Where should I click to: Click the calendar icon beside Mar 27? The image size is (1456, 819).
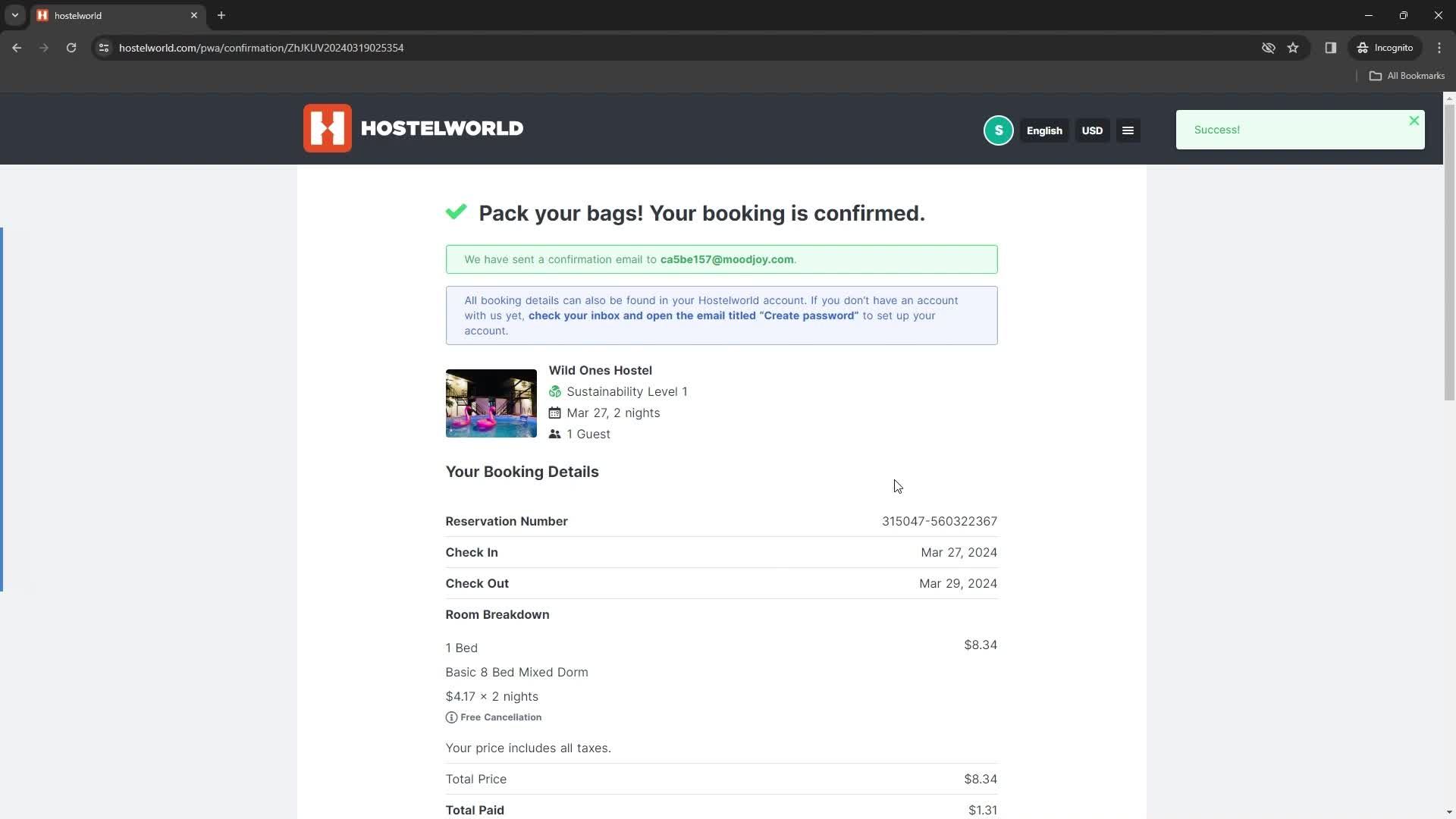pyautogui.click(x=555, y=413)
